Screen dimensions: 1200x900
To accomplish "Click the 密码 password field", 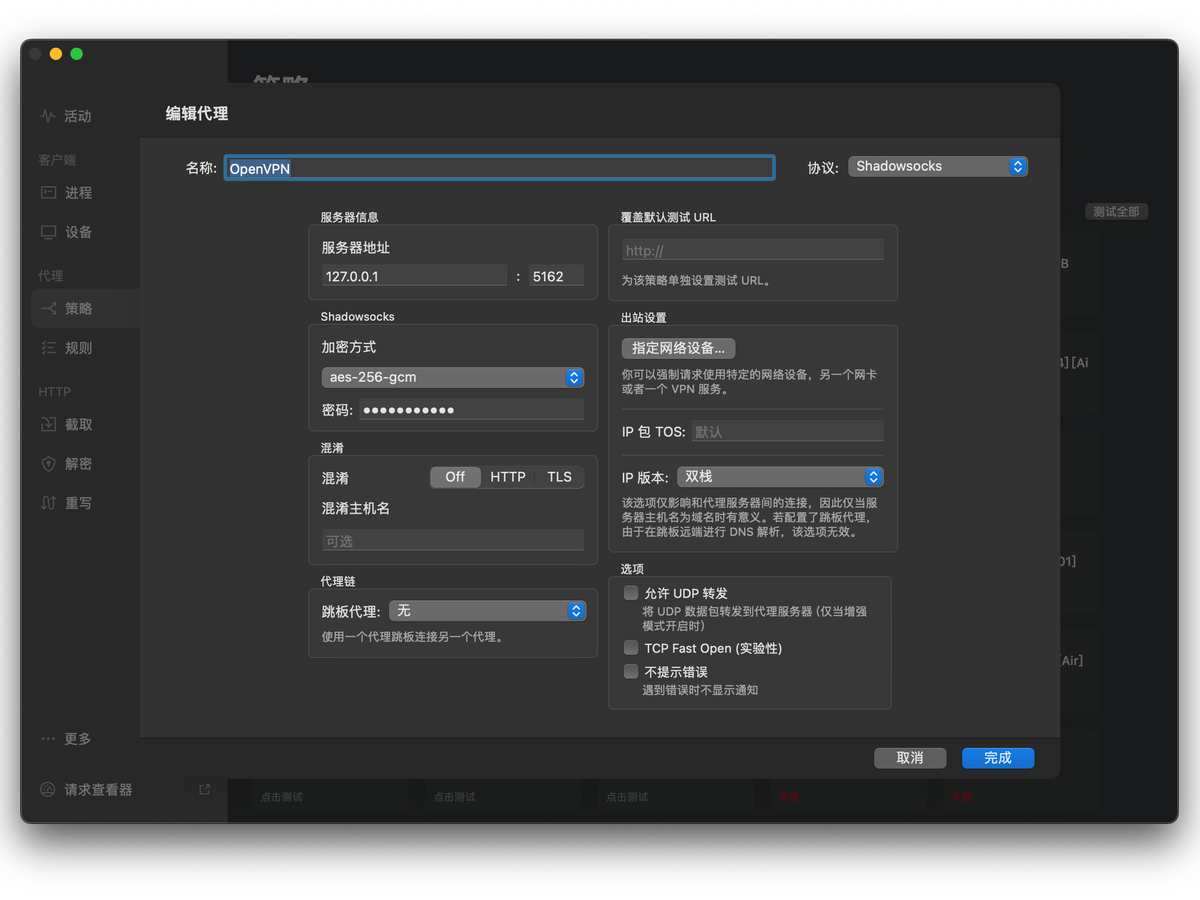I will click(x=471, y=410).
